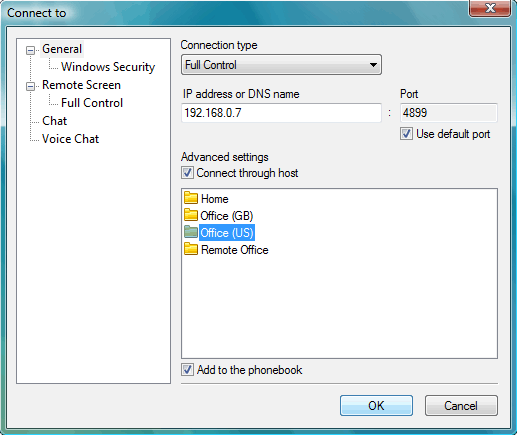Viewport: 517px width, 435px height.
Task: Click the Home folder icon
Action: (x=191, y=198)
